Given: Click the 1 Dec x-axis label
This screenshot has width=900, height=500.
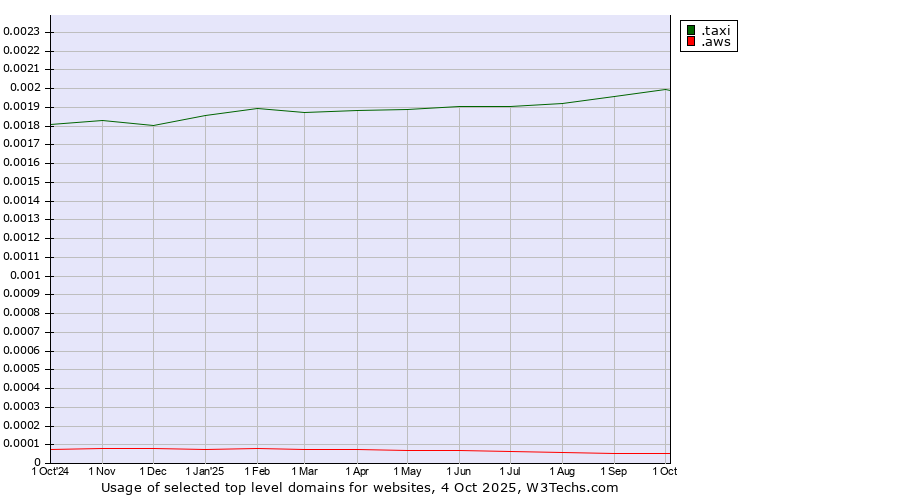Looking at the screenshot, I should point(153,471).
